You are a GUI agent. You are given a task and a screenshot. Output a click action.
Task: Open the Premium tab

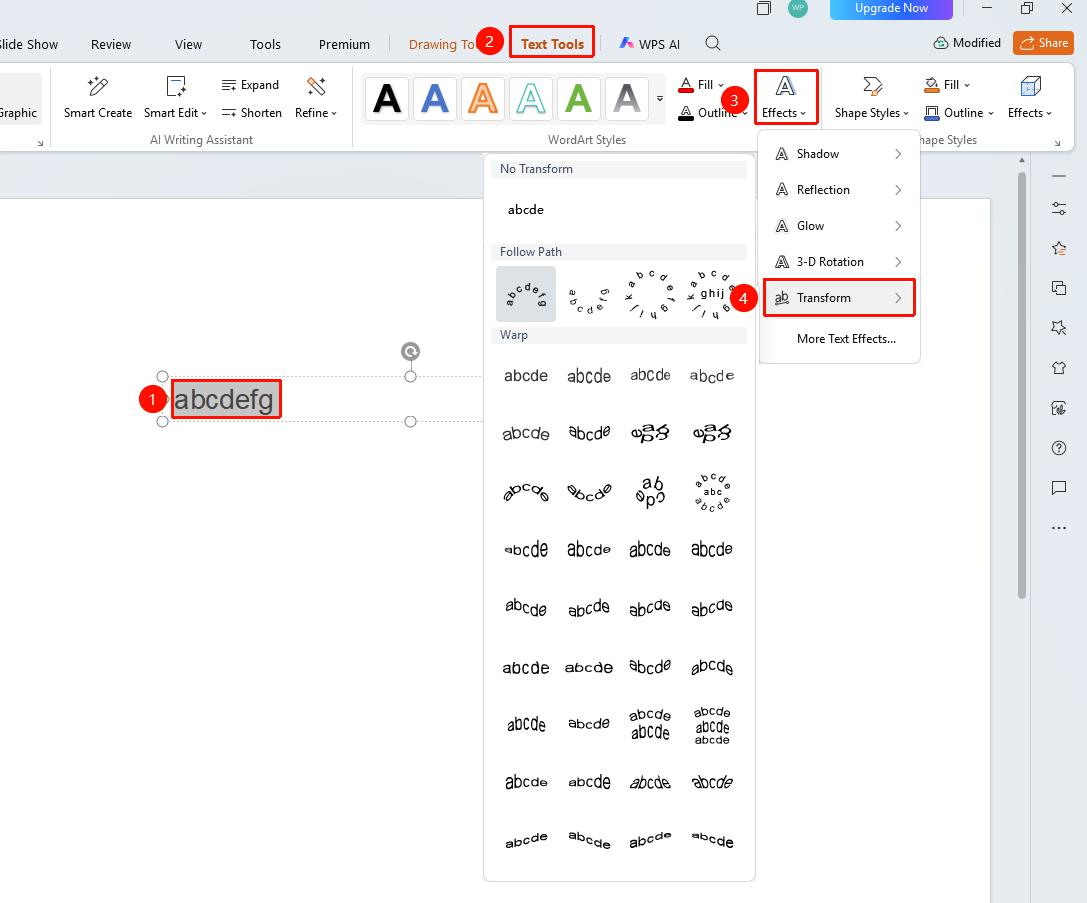[x=344, y=44]
